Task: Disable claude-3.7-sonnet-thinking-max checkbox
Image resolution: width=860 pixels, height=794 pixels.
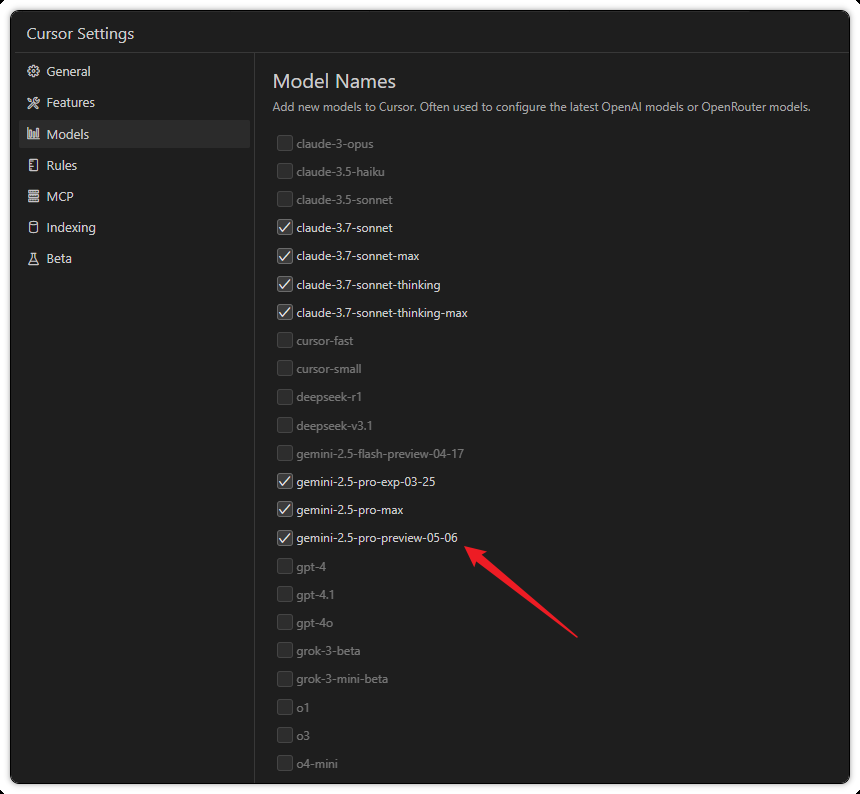Action: 285,313
